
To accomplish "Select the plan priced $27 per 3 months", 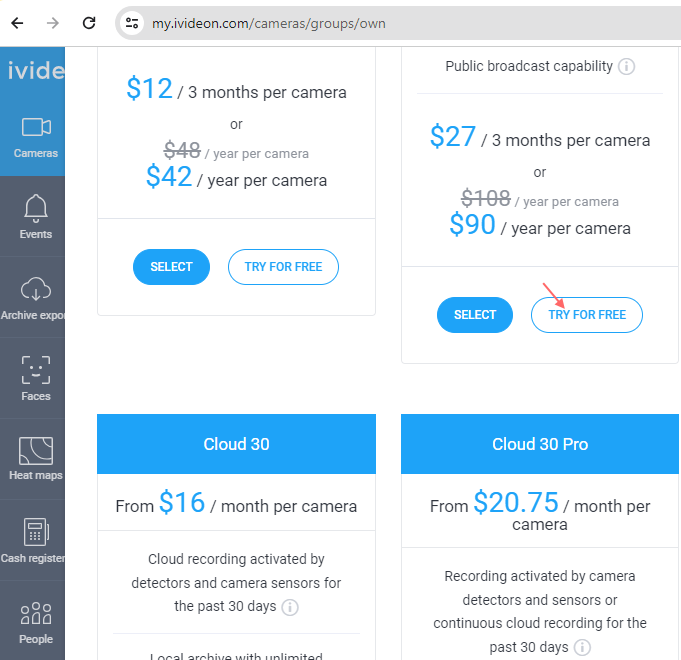I will tap(475, 315).
